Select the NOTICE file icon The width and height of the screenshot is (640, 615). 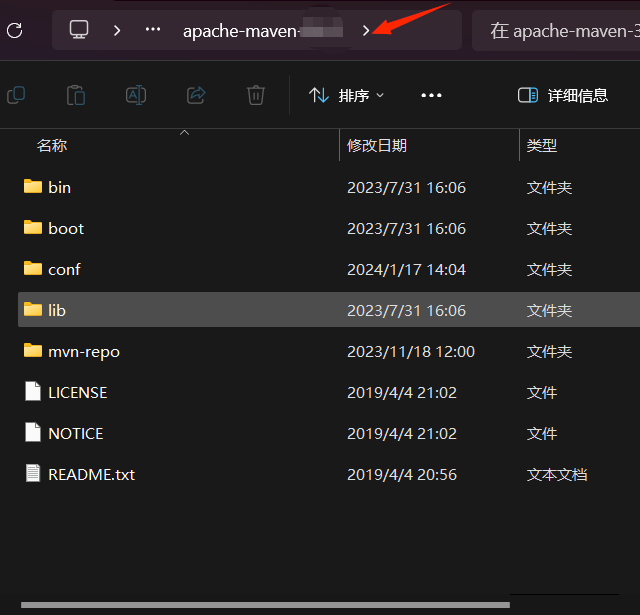(33, 432)
